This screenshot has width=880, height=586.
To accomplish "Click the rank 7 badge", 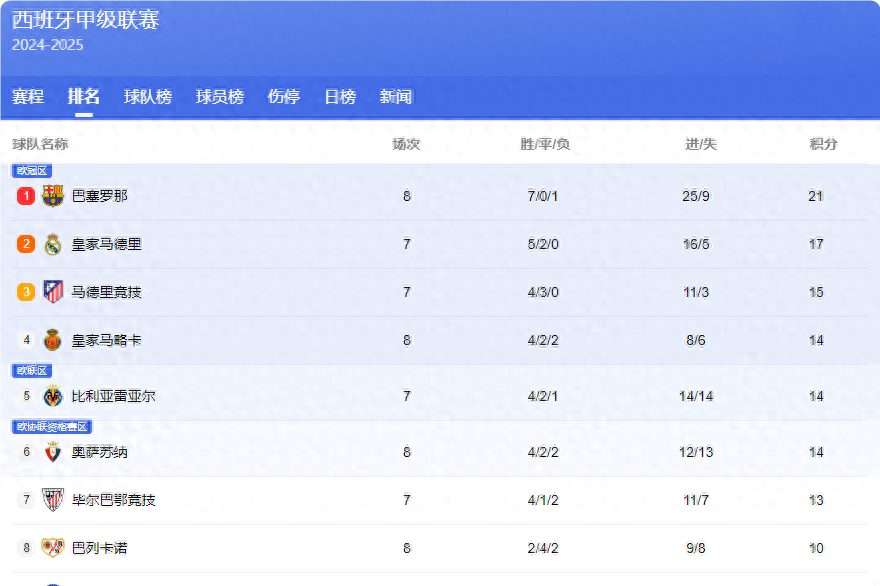I will (26, 500).
